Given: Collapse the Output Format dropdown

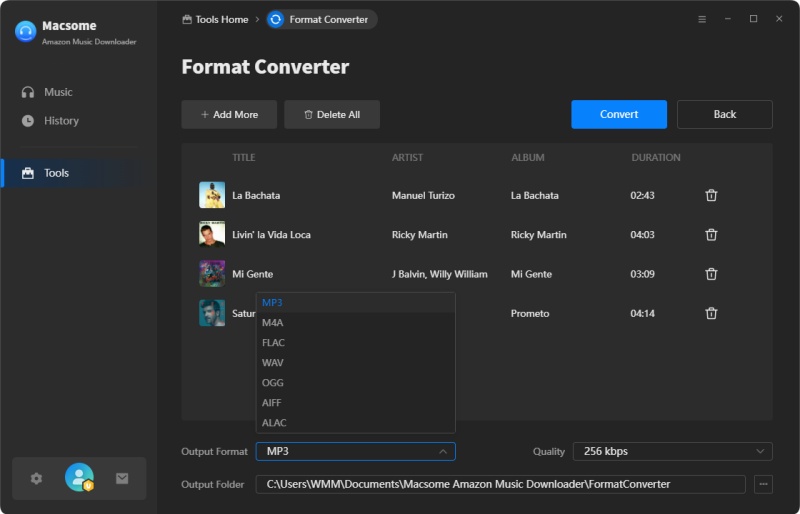Looking at the screenshot, I should point(356,451).
